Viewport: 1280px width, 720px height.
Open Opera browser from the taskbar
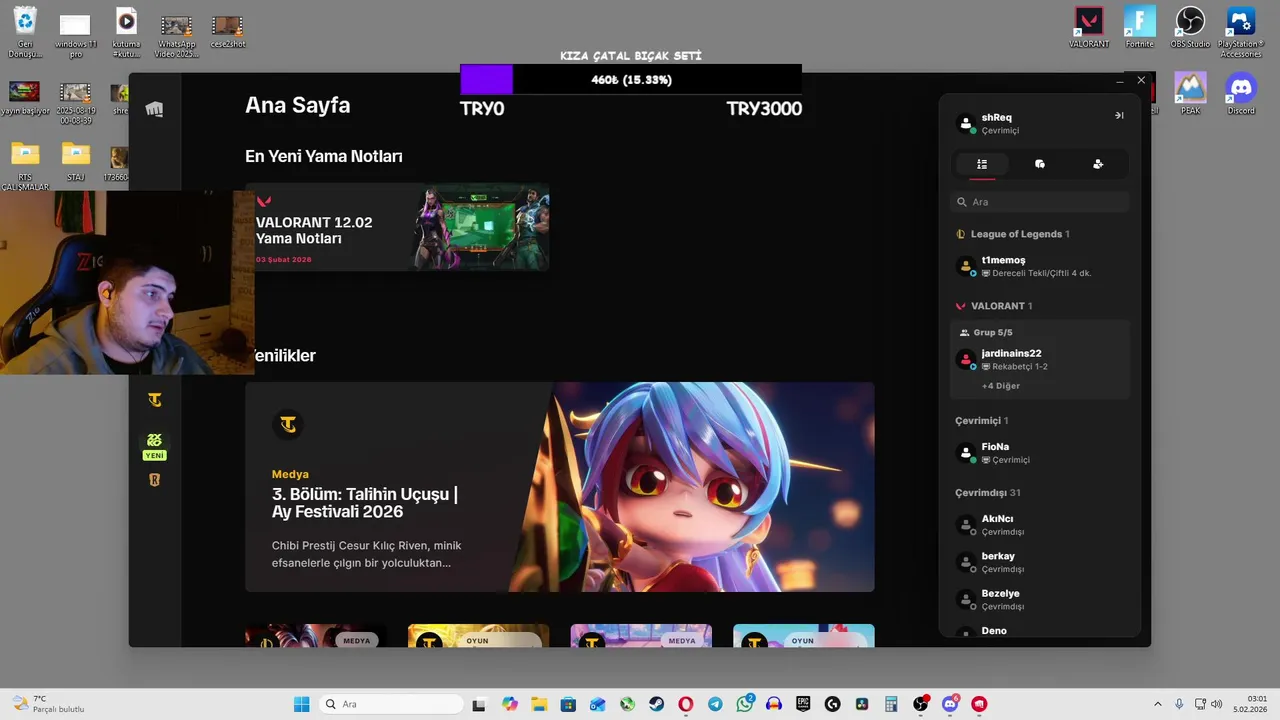(685, 704)
